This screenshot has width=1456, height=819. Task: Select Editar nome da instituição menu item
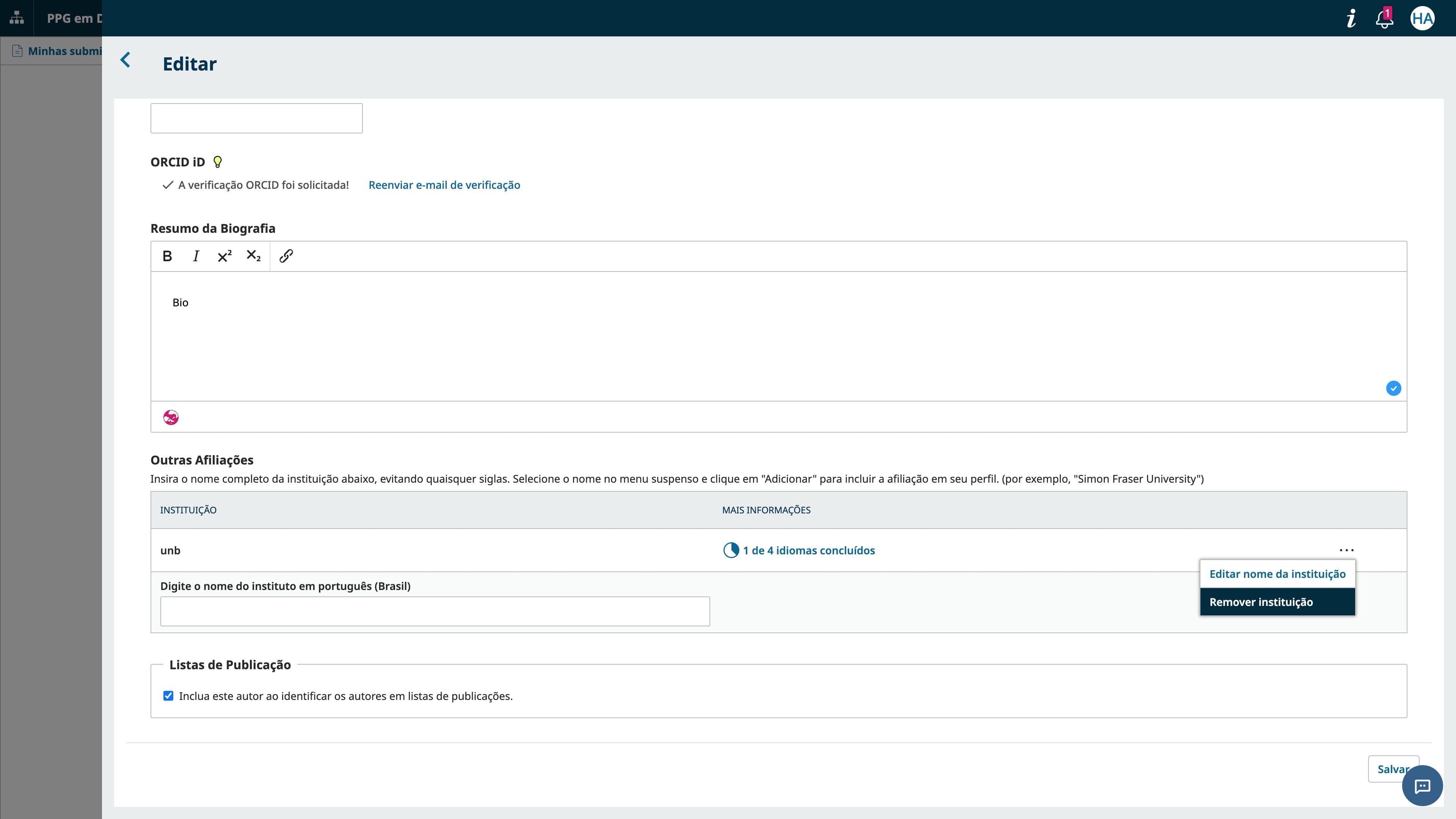pyautogui.click(x=1277, y=574)
